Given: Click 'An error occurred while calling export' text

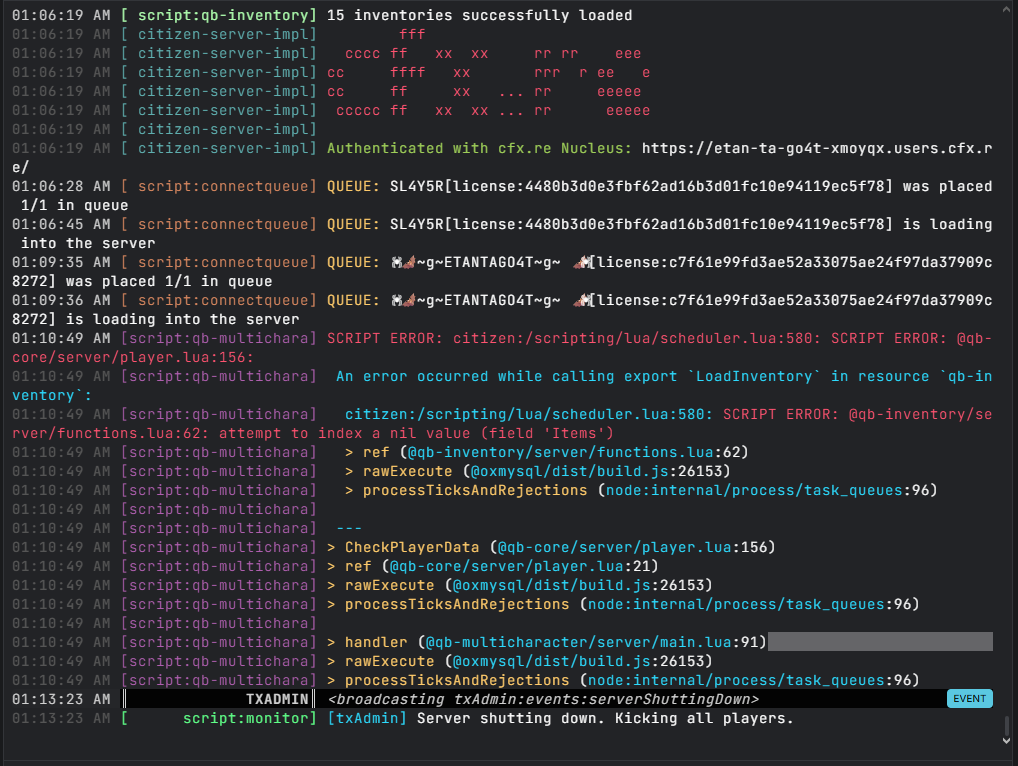Looking at the screenshot, I should 506,376.
